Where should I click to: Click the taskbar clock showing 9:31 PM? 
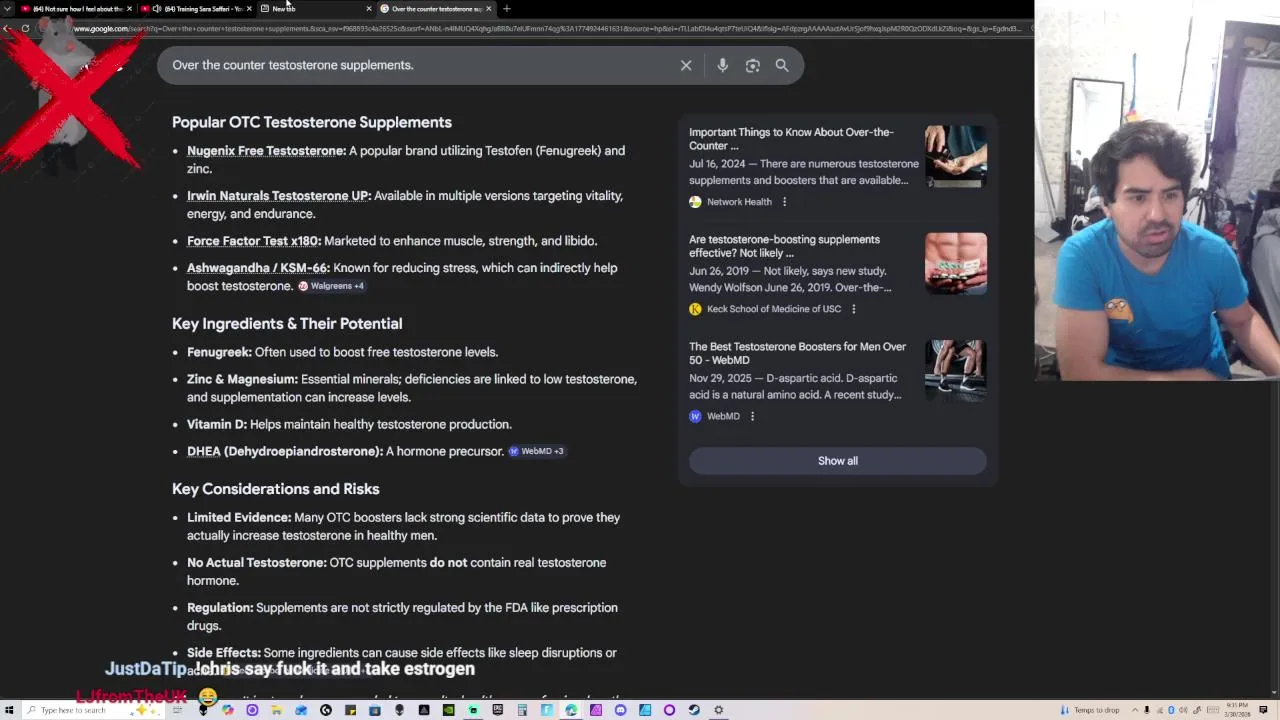(x=1237, y=710)
